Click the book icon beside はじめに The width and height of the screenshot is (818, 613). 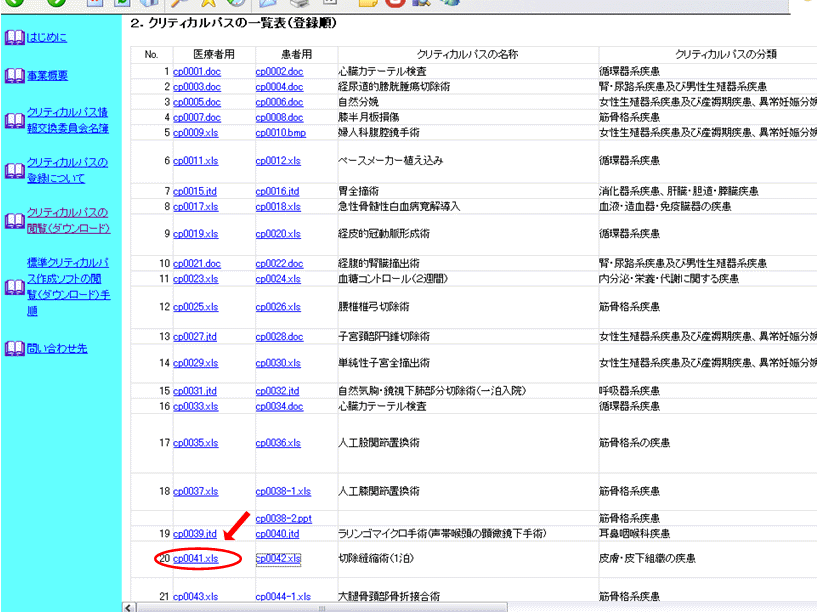tap(14, 39)
